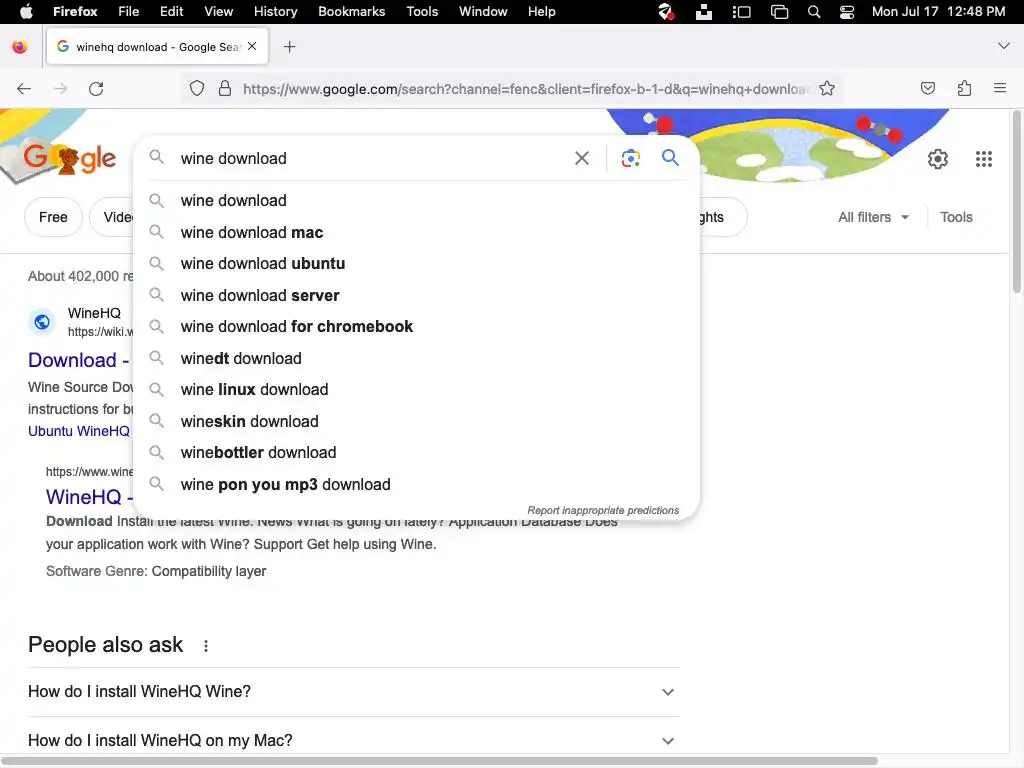The width and height of the screenshot is (1024, 768).
Task: Click the vertical page scrollbar
Action: tap(1016, 202)
